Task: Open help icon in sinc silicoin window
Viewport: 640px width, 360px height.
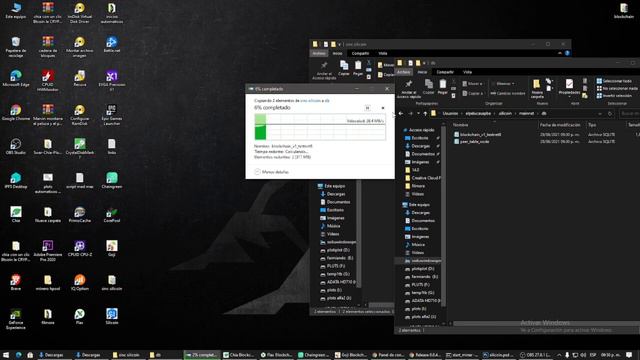Action: click(x=567, y=53)
